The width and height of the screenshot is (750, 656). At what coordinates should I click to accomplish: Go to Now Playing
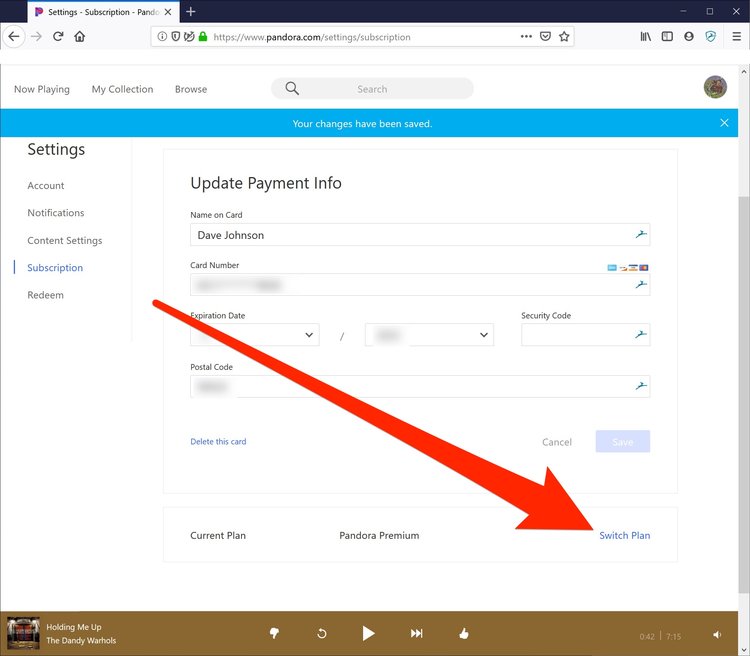42,89
